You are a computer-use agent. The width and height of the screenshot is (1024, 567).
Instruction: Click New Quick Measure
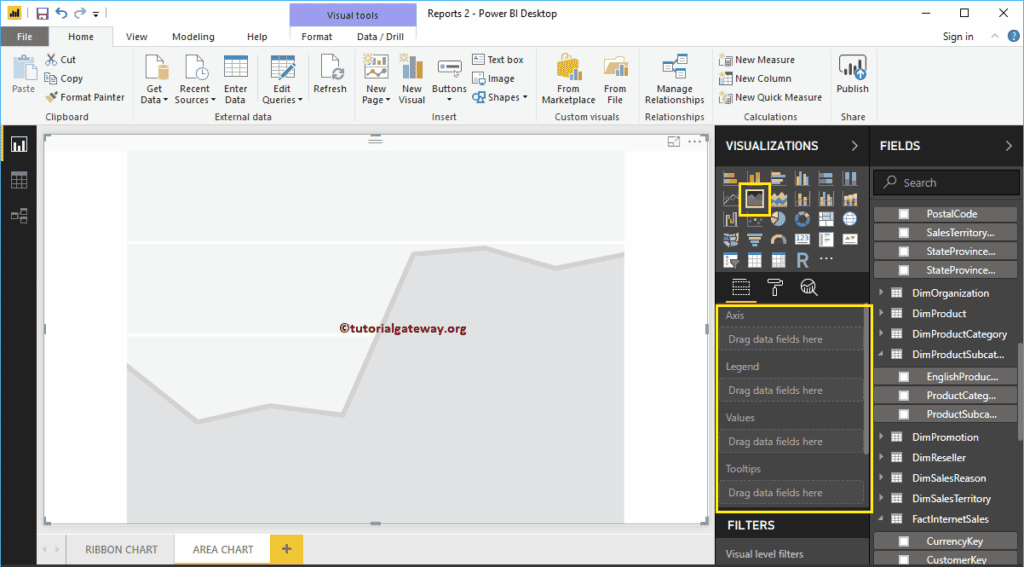pyautogui.click(x=771, y=97)
